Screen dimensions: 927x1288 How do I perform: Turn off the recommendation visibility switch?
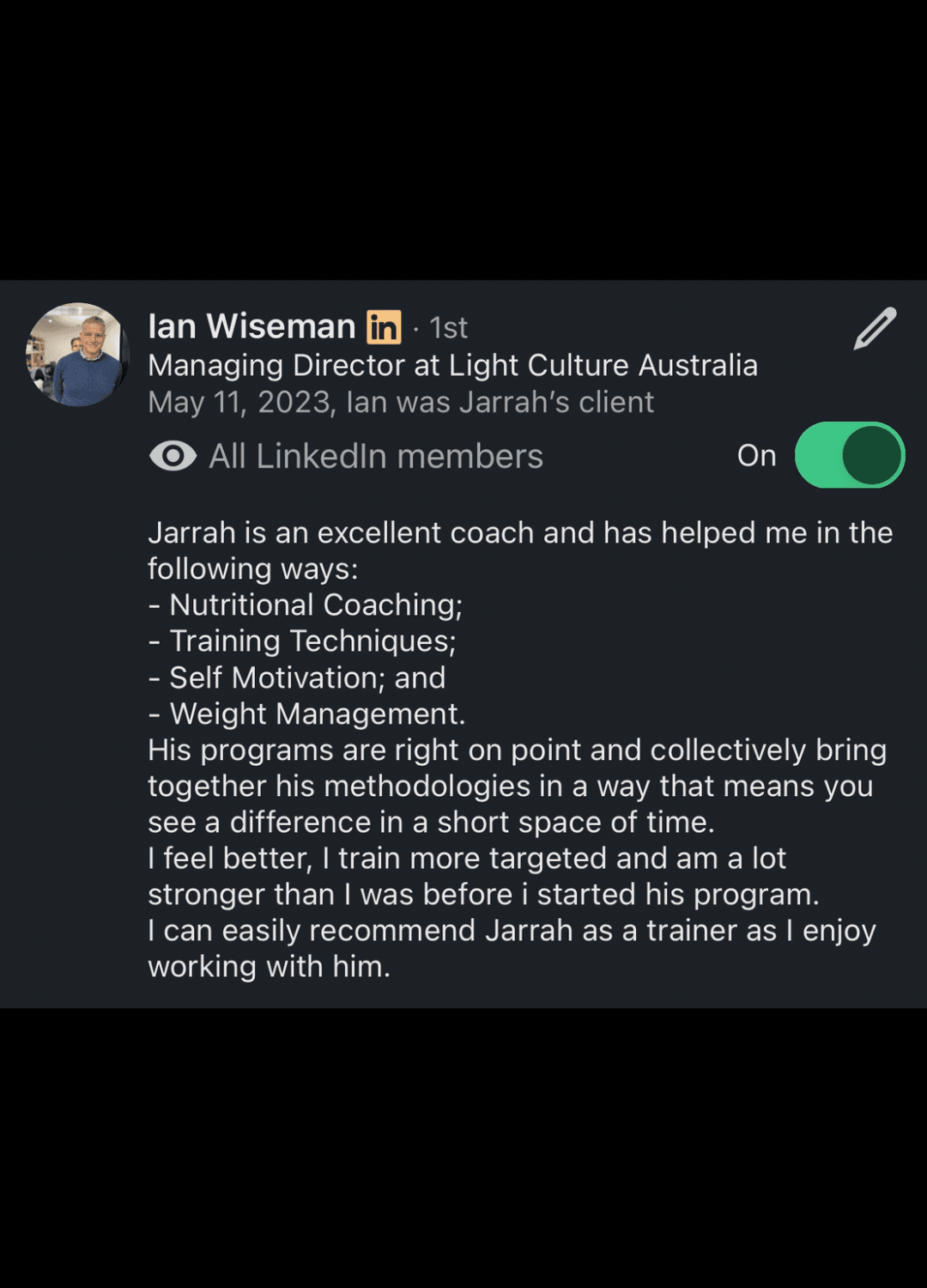coord(849,455)
